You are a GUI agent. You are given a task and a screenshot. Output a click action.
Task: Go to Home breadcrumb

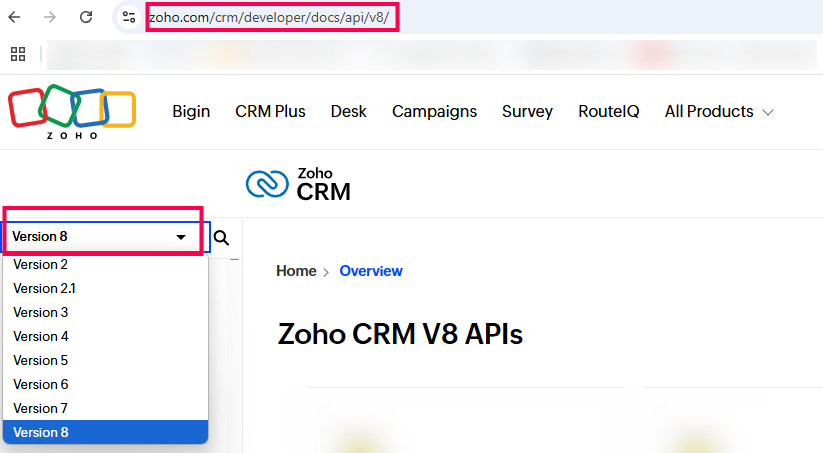click(296, 271)
